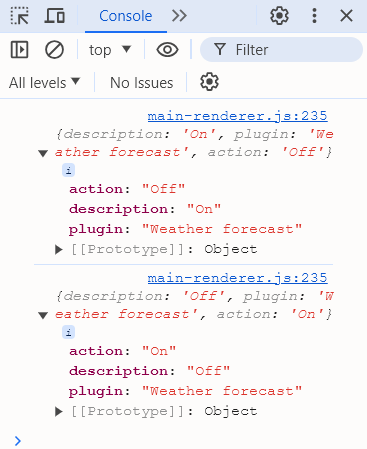Open the top JavaScript context dropdown
The image size is (367, 449).
(x=110, y=50)
